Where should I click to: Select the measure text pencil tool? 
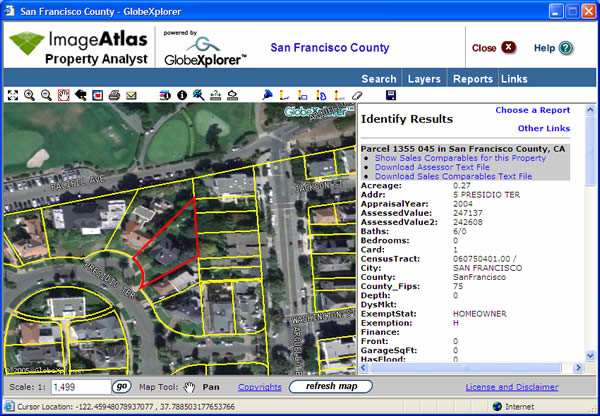(x=339, y=95)
